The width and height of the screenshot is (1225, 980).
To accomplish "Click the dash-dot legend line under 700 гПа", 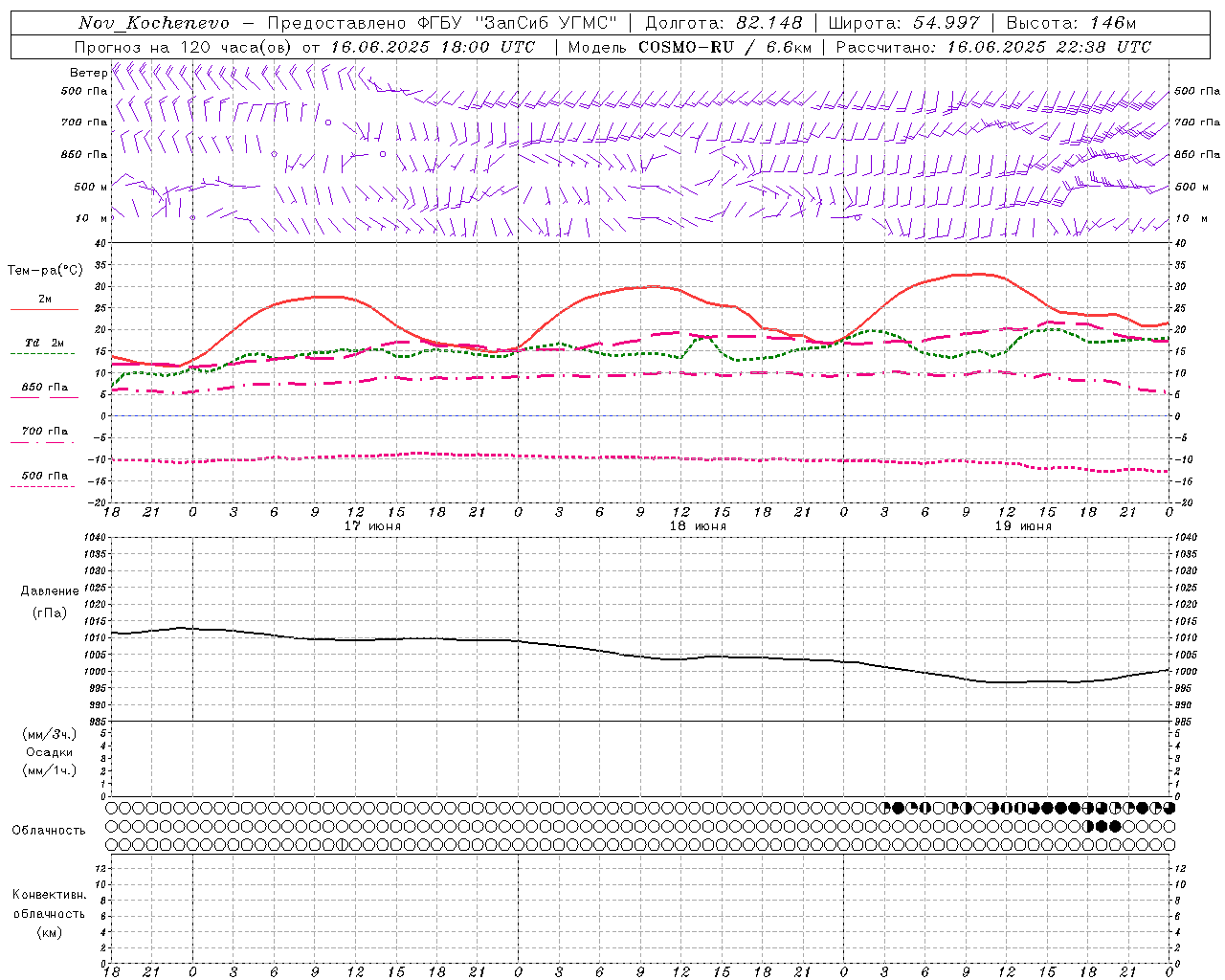I will (43, 442).
